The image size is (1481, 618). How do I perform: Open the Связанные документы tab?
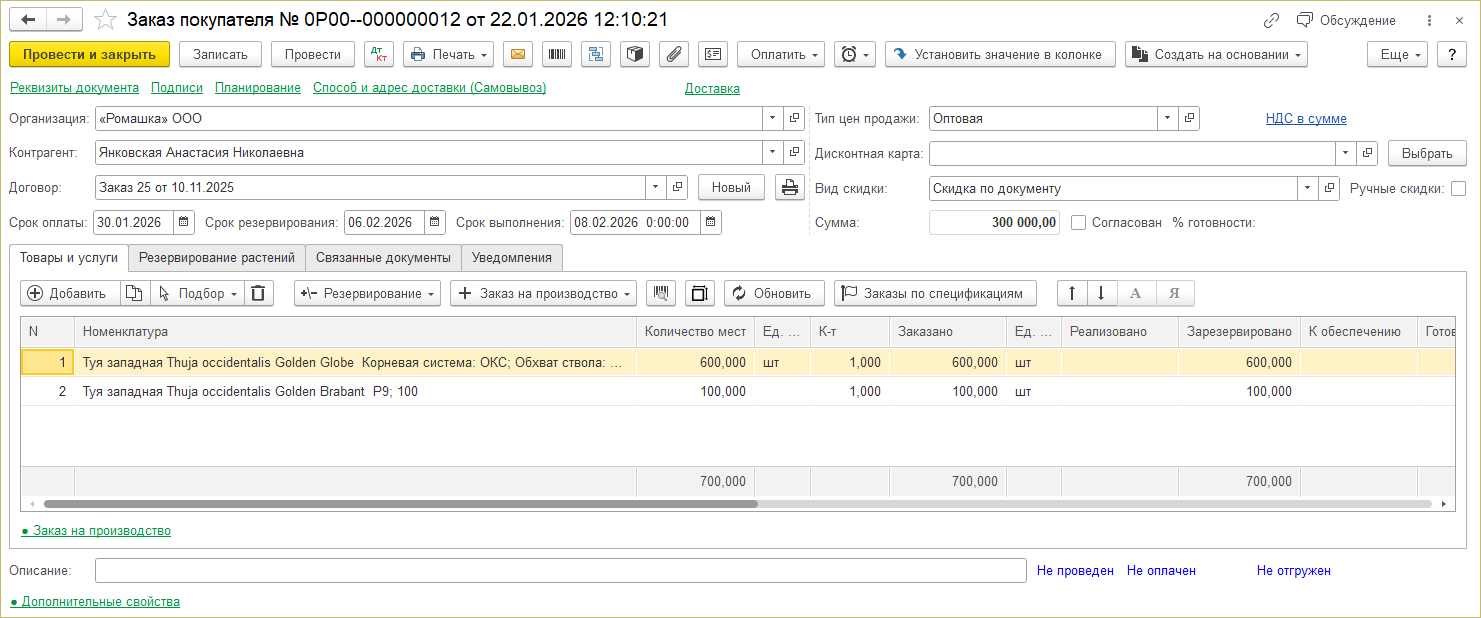383,257
